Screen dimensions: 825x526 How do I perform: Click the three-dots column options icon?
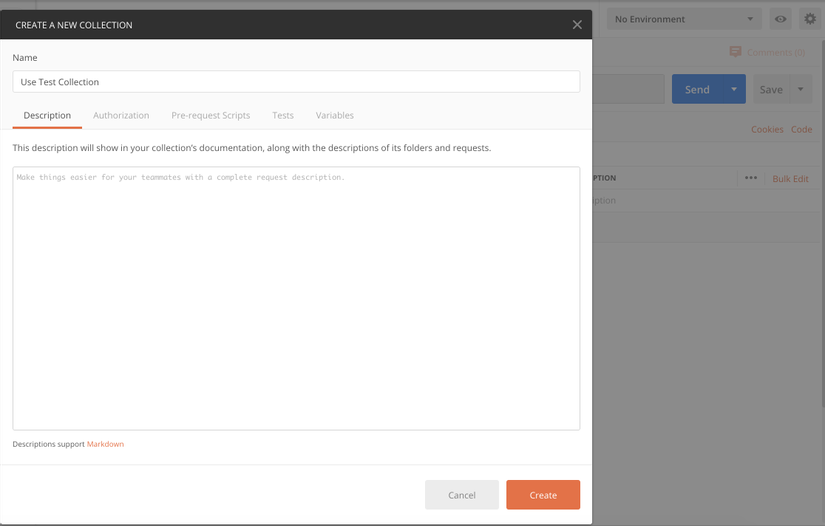pos(751,178)
